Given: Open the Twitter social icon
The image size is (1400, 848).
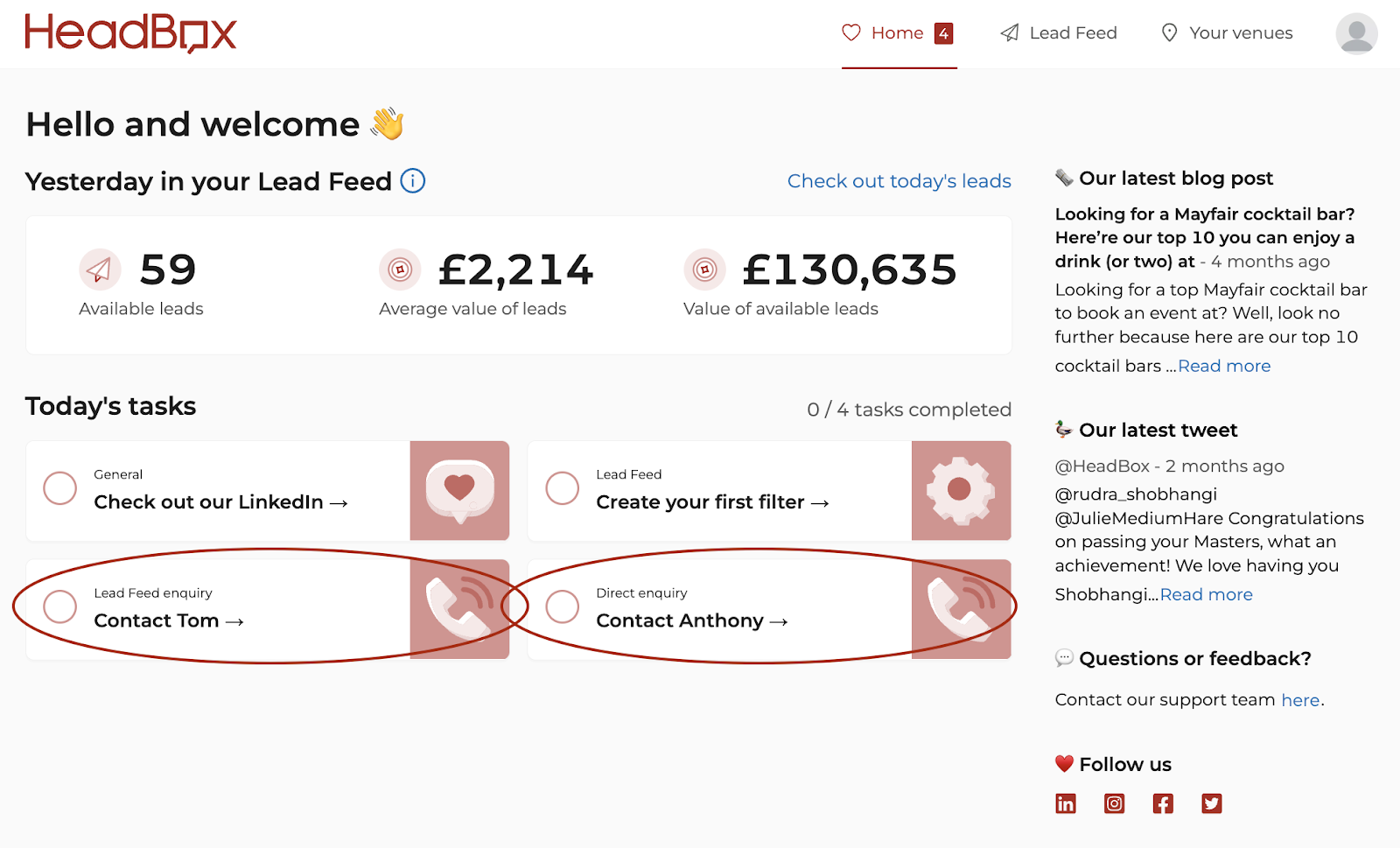Looking at the screenshot, I should (1212, 803).
